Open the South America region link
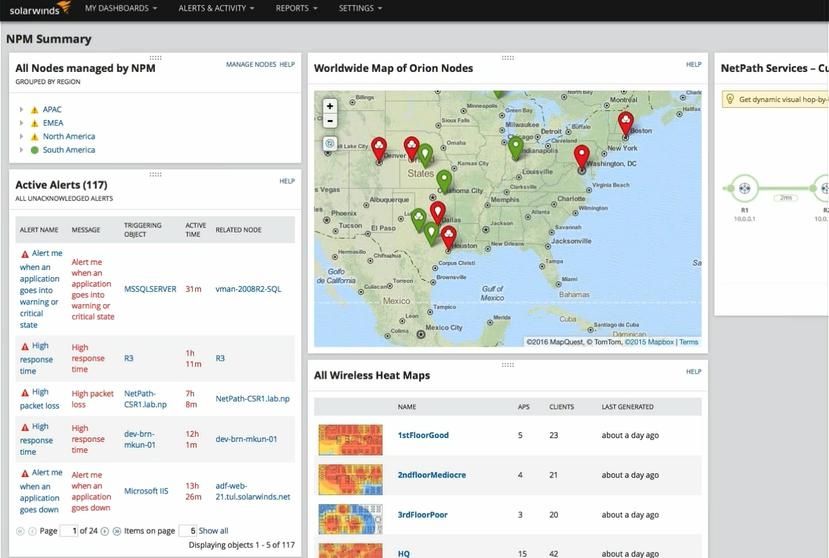This screenshot has width=829, height=558. 69,150
